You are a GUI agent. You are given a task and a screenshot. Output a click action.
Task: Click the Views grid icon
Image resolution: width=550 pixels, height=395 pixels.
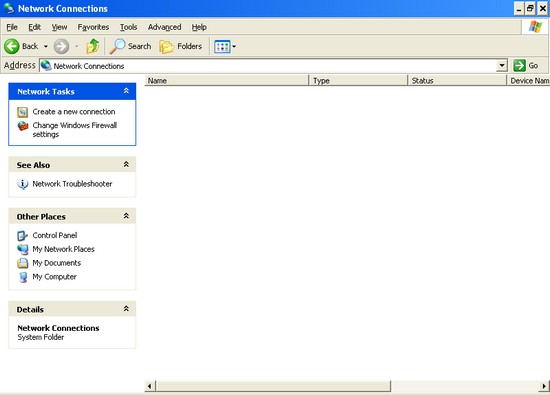pos(222,46)
